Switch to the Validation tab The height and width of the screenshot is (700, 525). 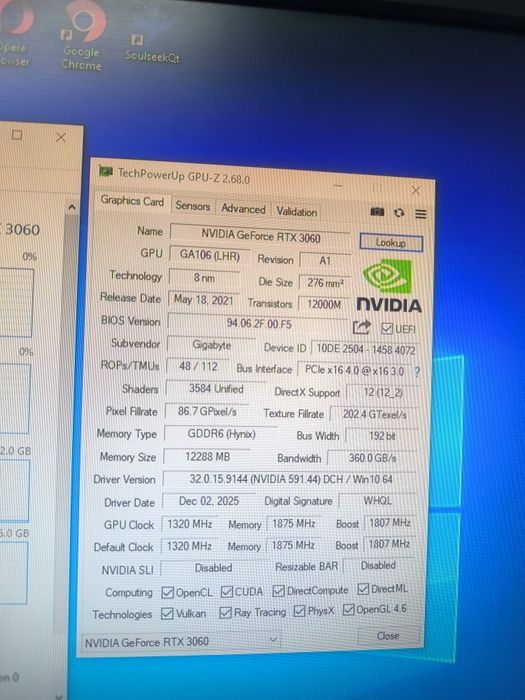pos(296,211)
